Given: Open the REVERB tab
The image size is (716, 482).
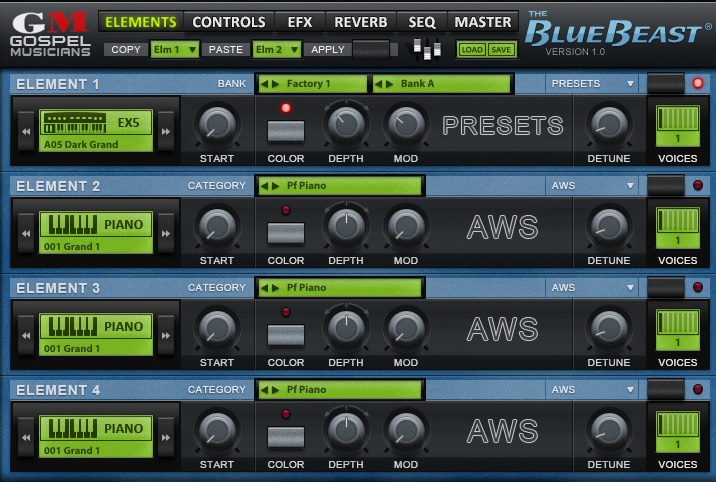Looking at the screenshot, I should point(361,22).
